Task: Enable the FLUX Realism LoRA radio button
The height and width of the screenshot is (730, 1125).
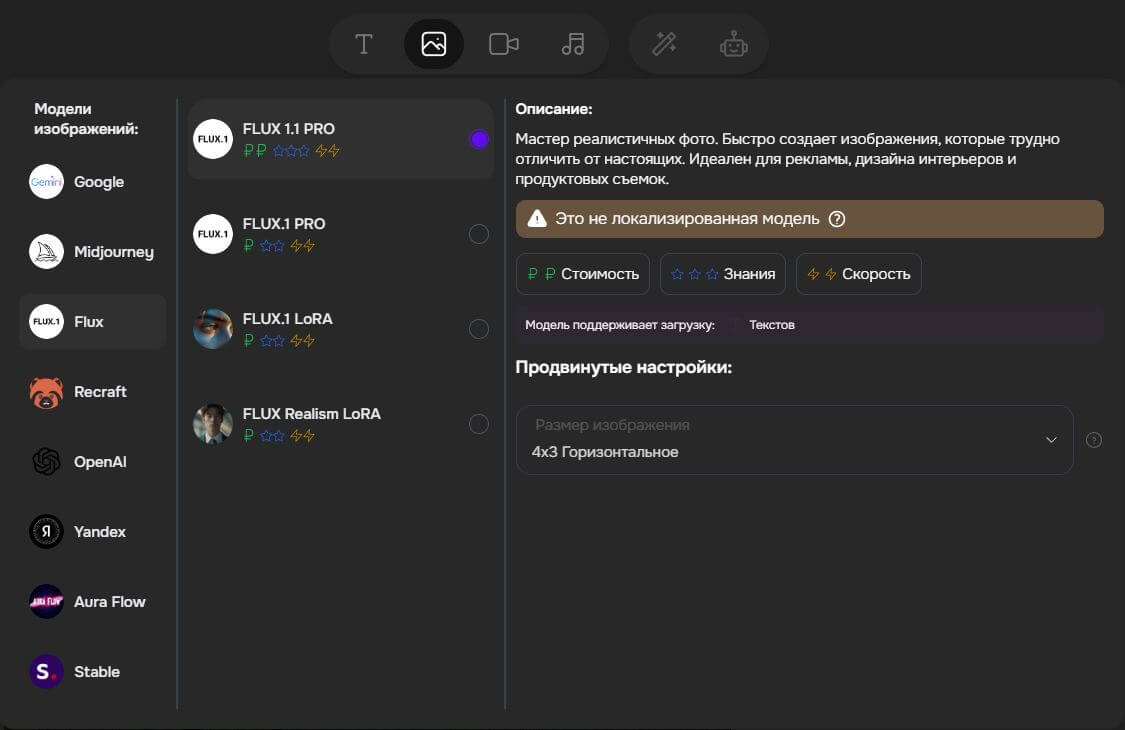Action: 479,424
